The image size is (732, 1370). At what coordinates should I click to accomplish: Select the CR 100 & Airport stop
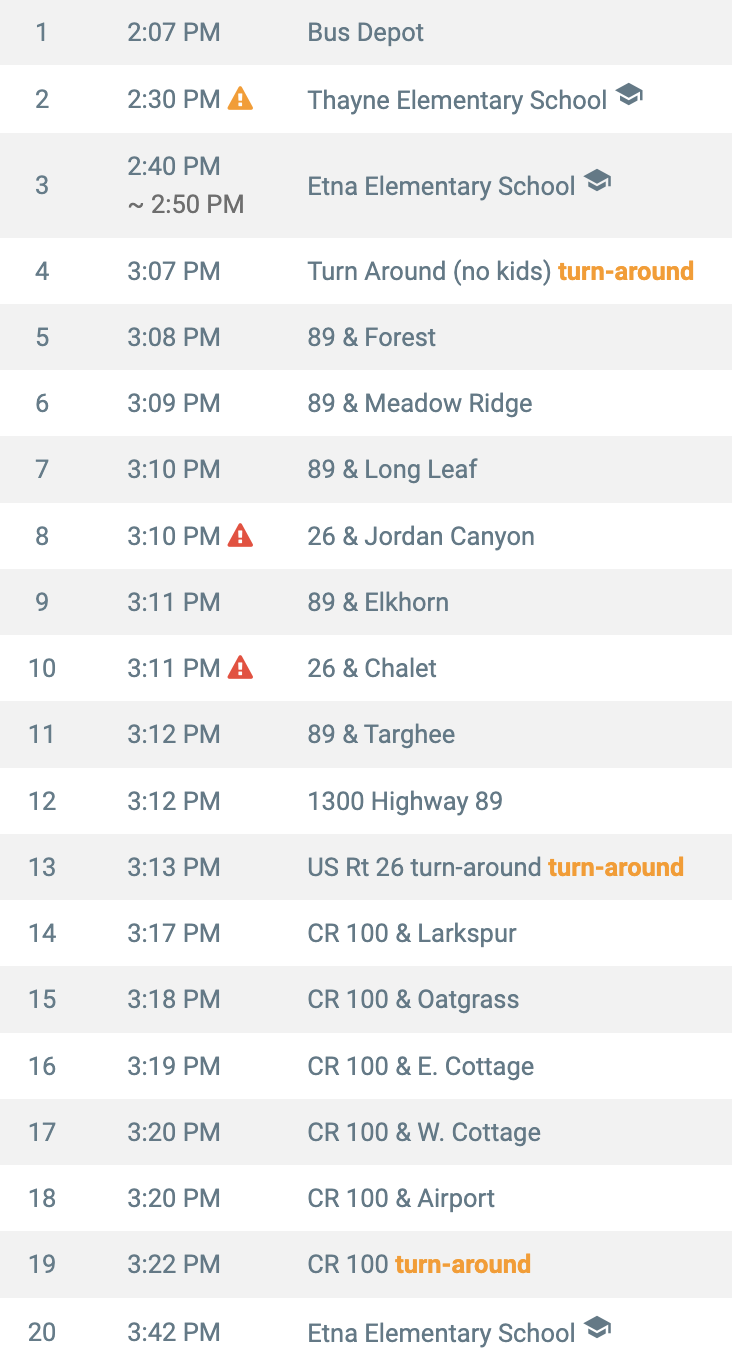366,1198
